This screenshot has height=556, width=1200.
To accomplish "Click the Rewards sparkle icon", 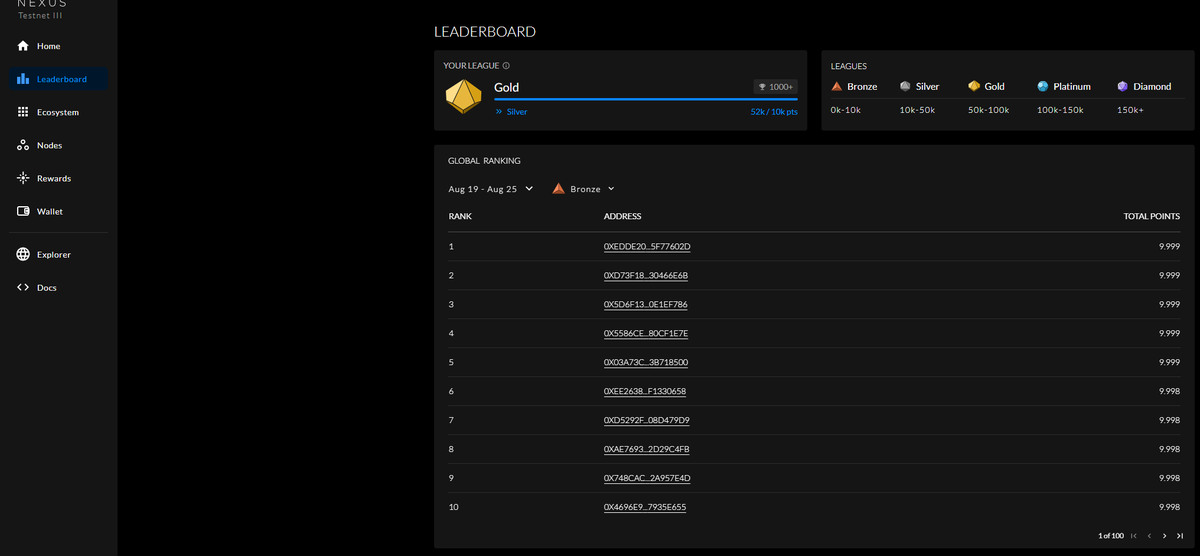I will point(23,178).
